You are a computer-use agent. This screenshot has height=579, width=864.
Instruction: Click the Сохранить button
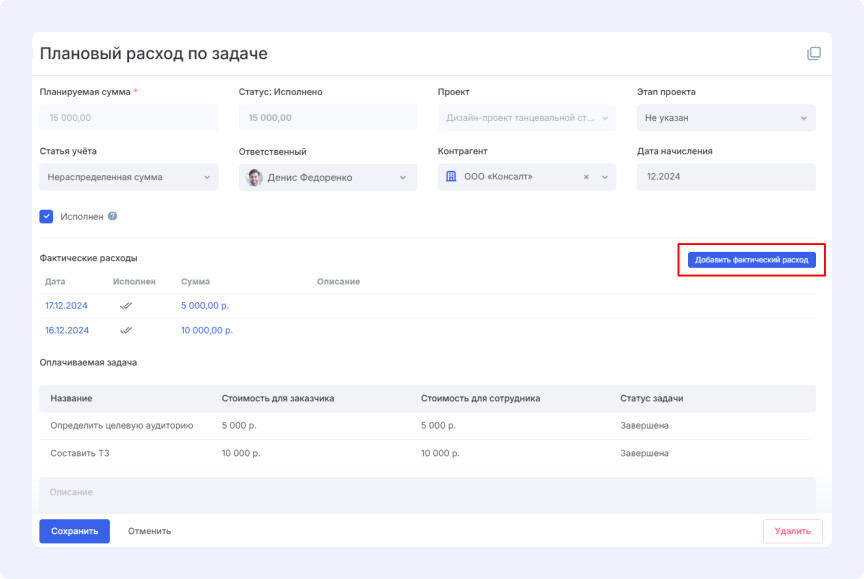tap(75, 531)
